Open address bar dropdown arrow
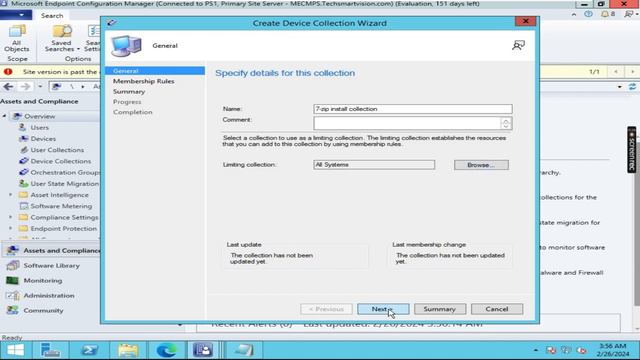 (x=620, y=87)
